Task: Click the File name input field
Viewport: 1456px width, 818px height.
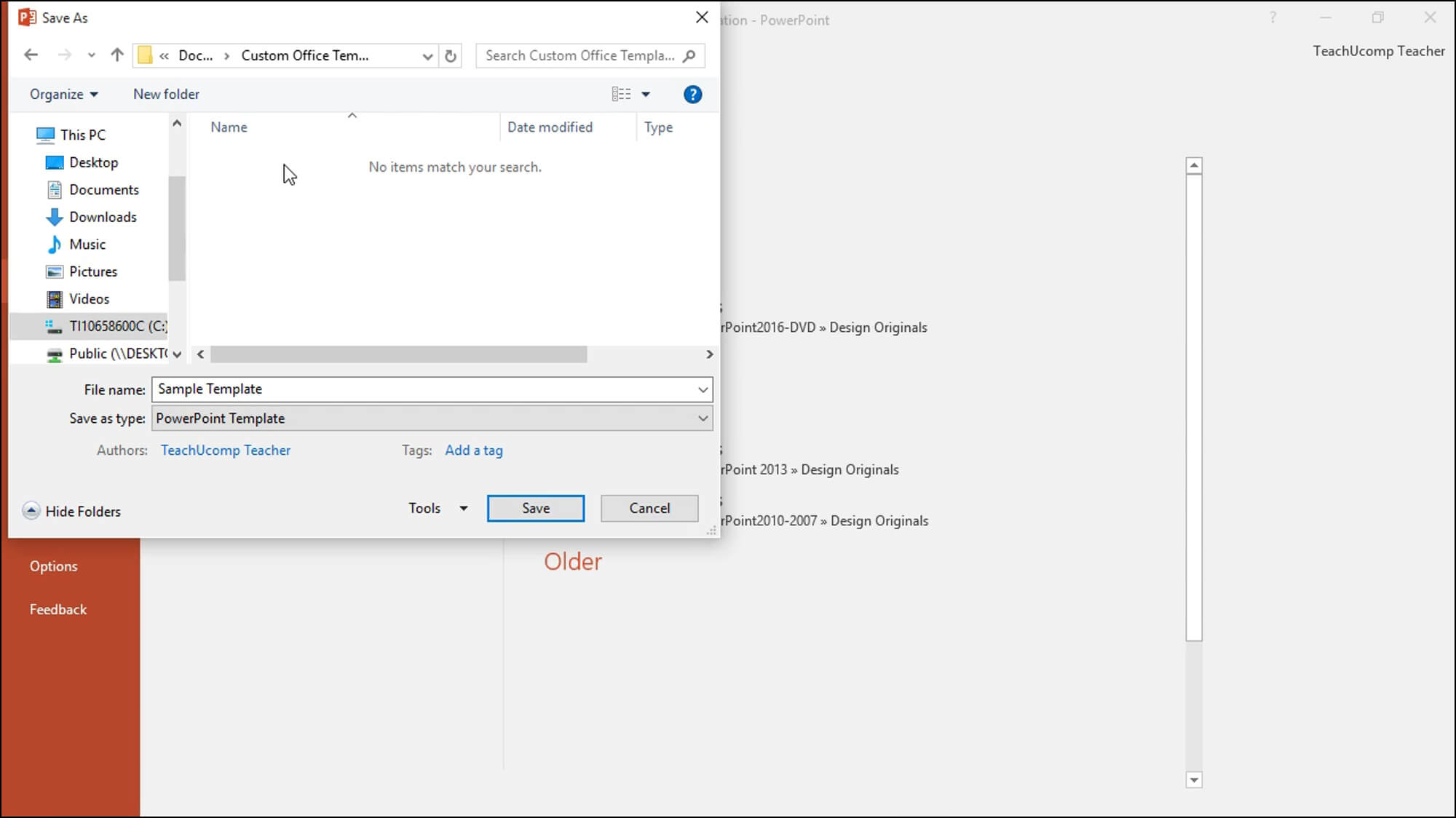Action: [x=430, y=389]
